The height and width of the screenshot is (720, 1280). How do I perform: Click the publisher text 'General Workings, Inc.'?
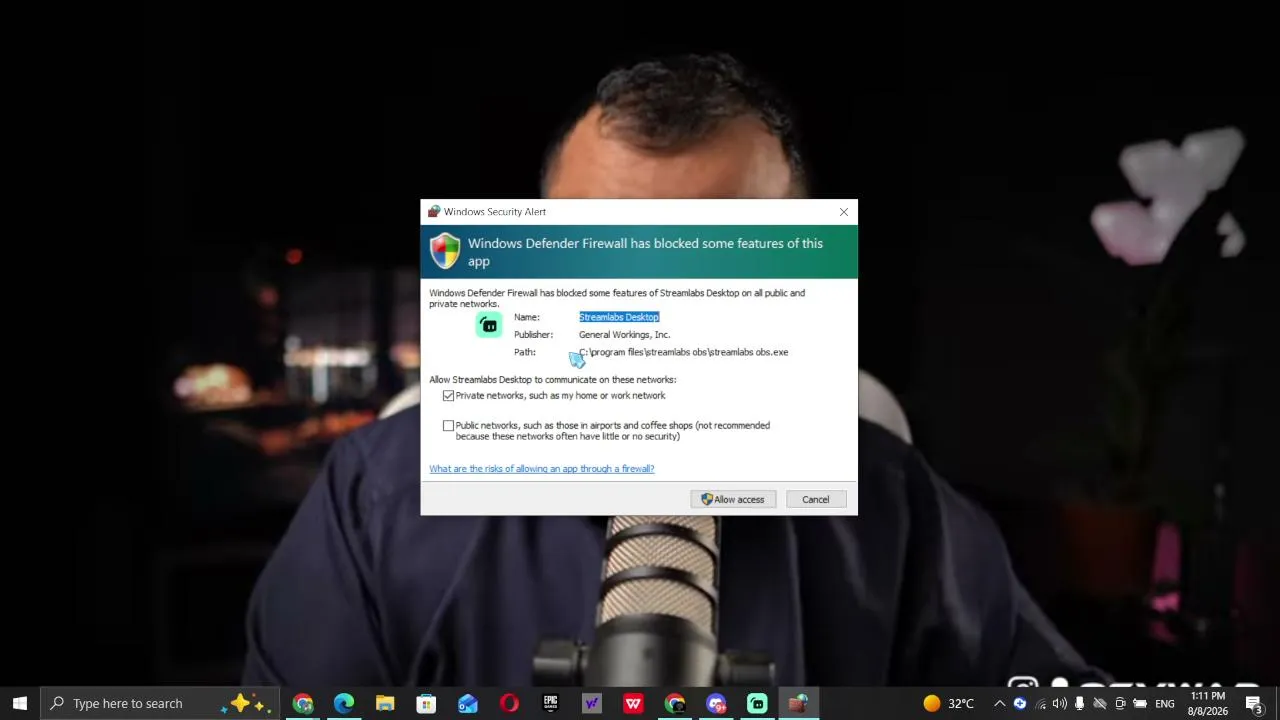click(x=624, y=335)
